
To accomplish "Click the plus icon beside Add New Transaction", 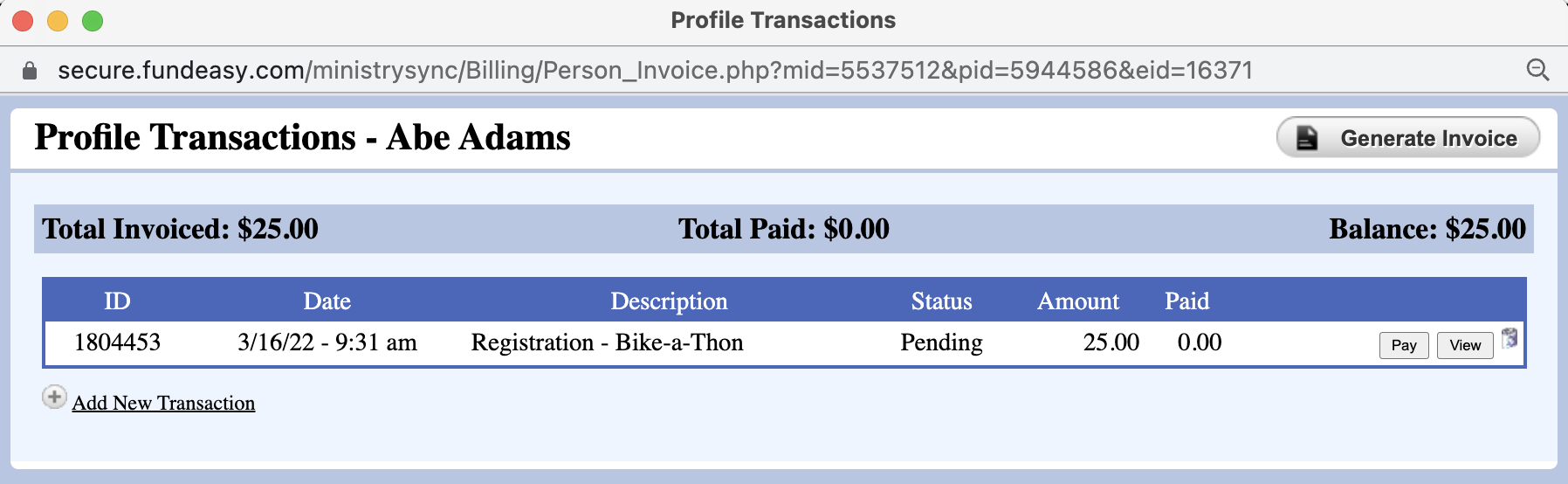I will click(x=54, y=398).
